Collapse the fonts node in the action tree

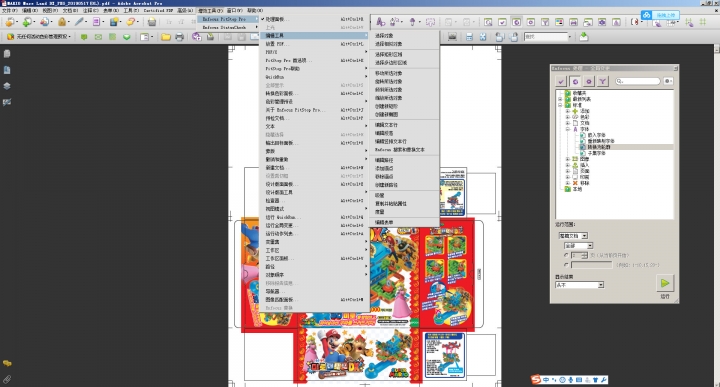coord(568,129)
